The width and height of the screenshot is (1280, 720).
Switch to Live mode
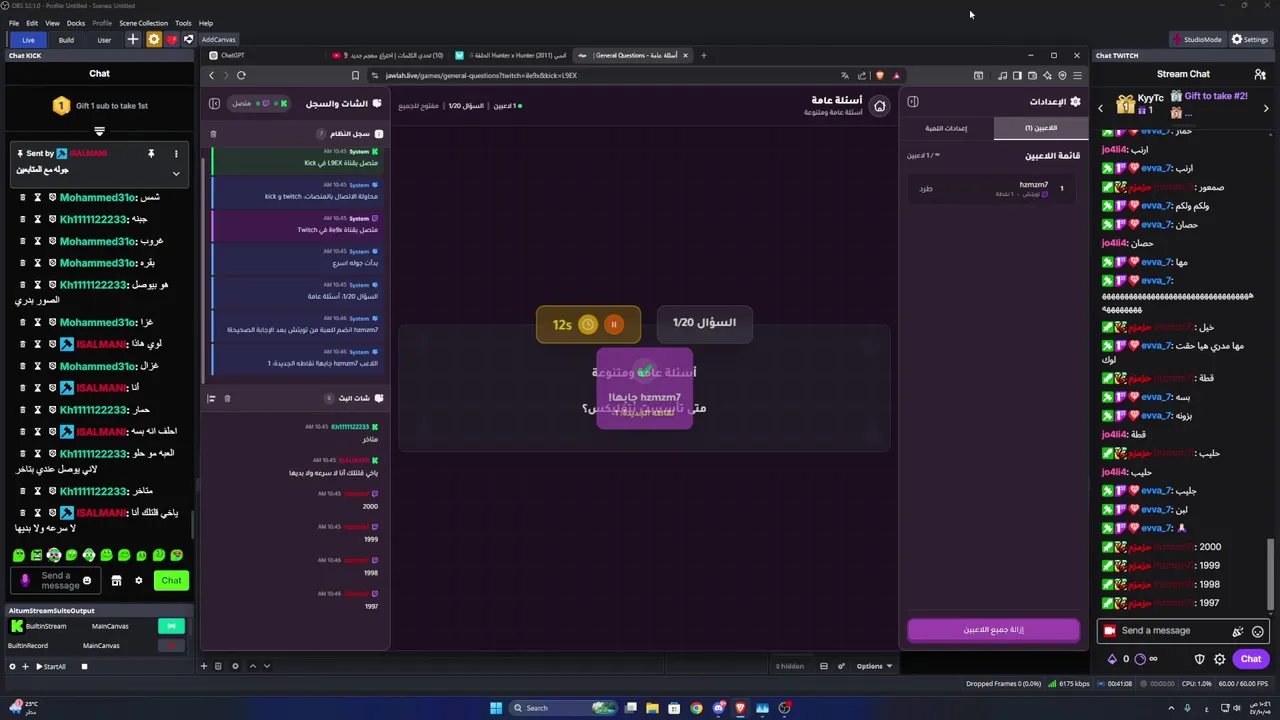(x=28, y=40)
